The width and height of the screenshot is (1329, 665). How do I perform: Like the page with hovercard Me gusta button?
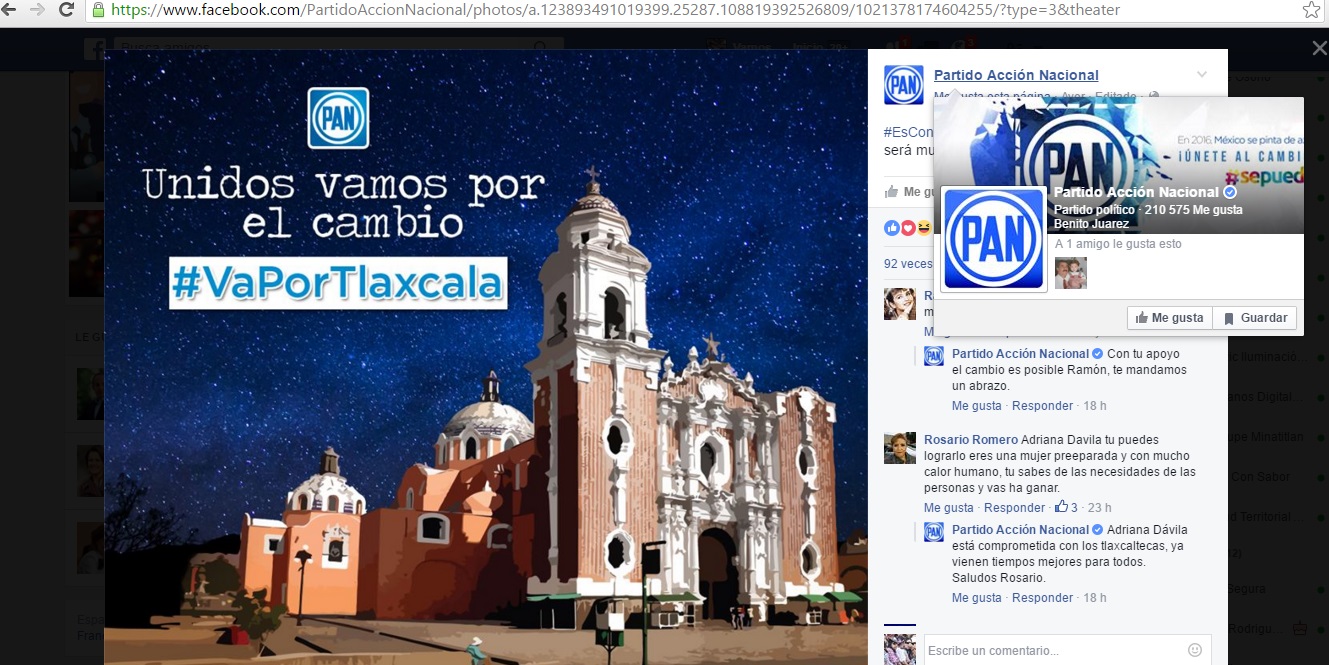1170,318
